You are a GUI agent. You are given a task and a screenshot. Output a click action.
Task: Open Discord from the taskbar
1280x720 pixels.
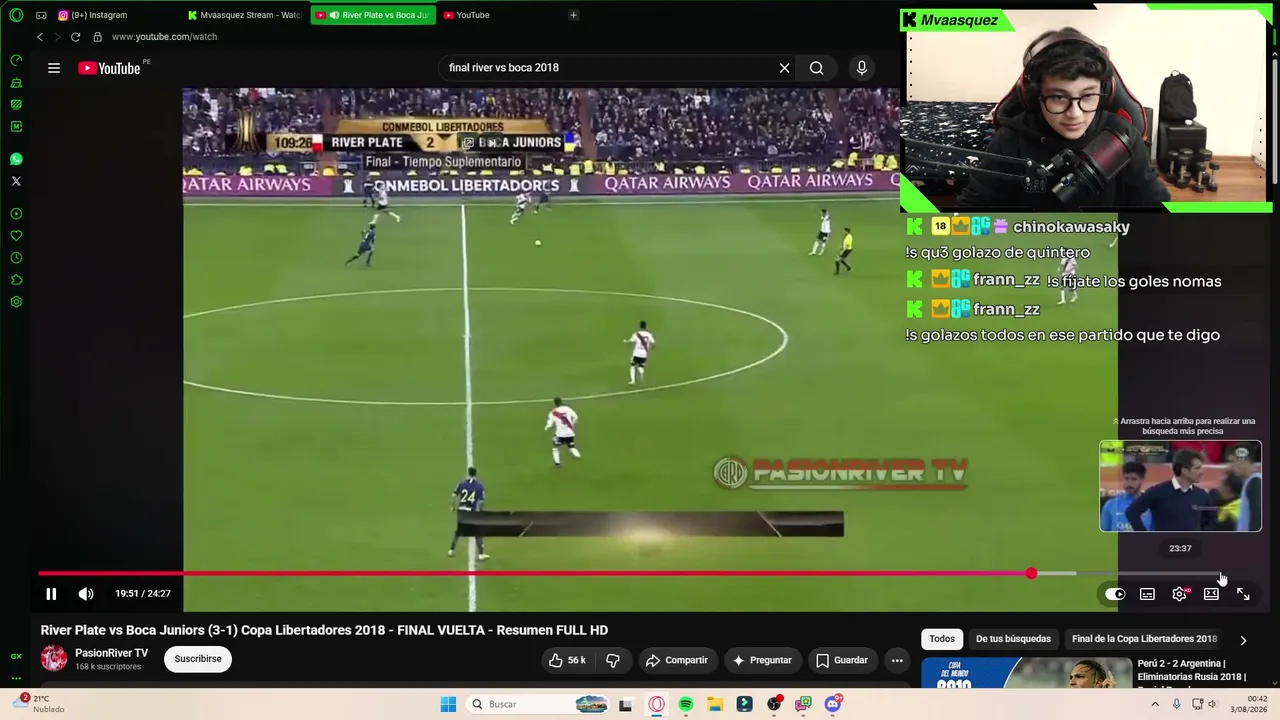coord(833,704)
